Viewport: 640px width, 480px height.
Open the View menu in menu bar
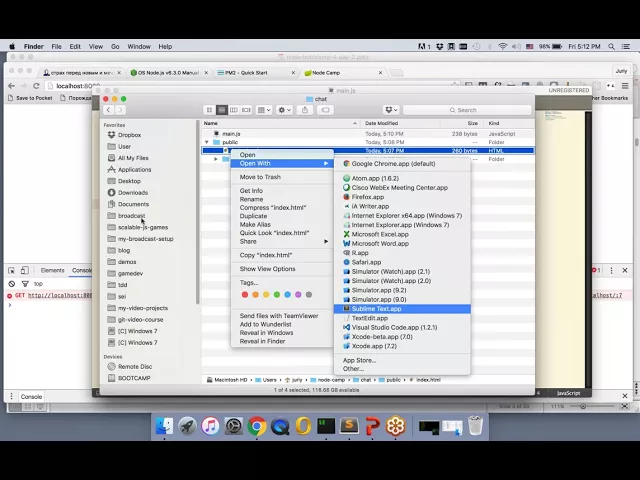coord(96,47)
